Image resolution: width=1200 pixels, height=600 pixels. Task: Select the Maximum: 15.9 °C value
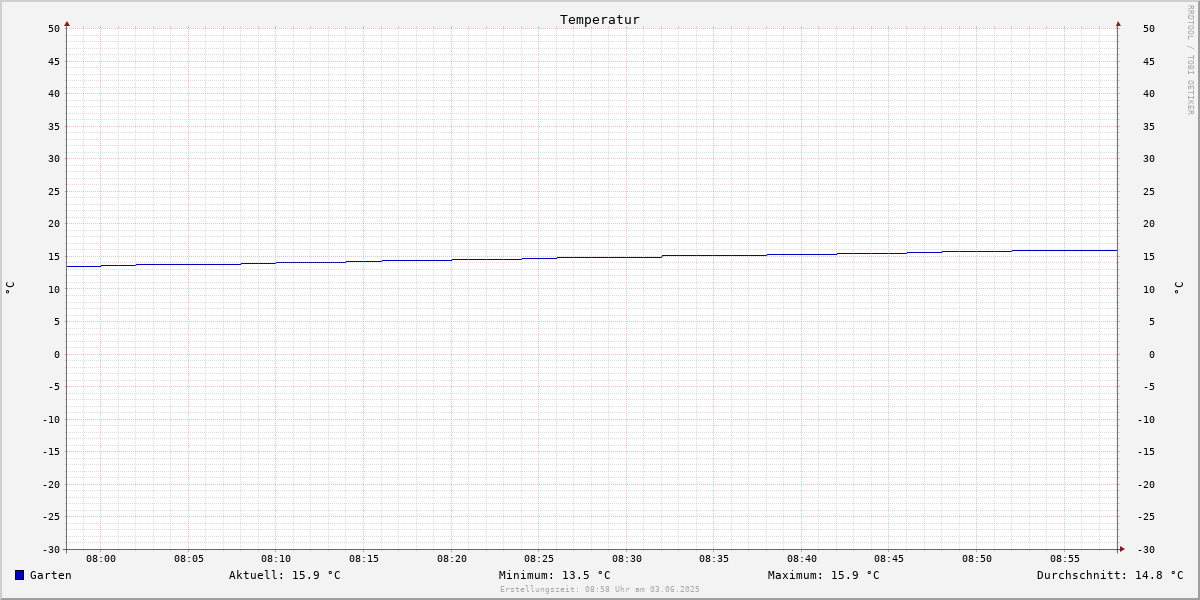click(824, 575)
